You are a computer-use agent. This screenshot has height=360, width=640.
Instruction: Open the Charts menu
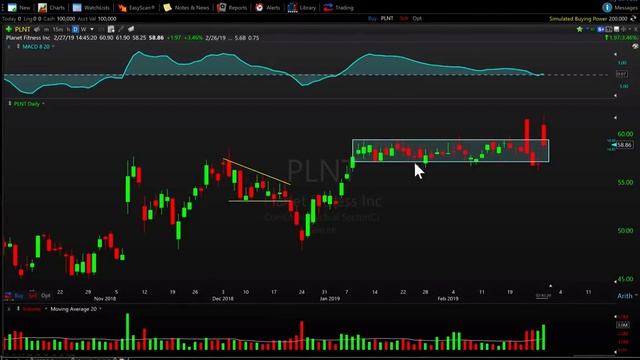tap(51, 8)
